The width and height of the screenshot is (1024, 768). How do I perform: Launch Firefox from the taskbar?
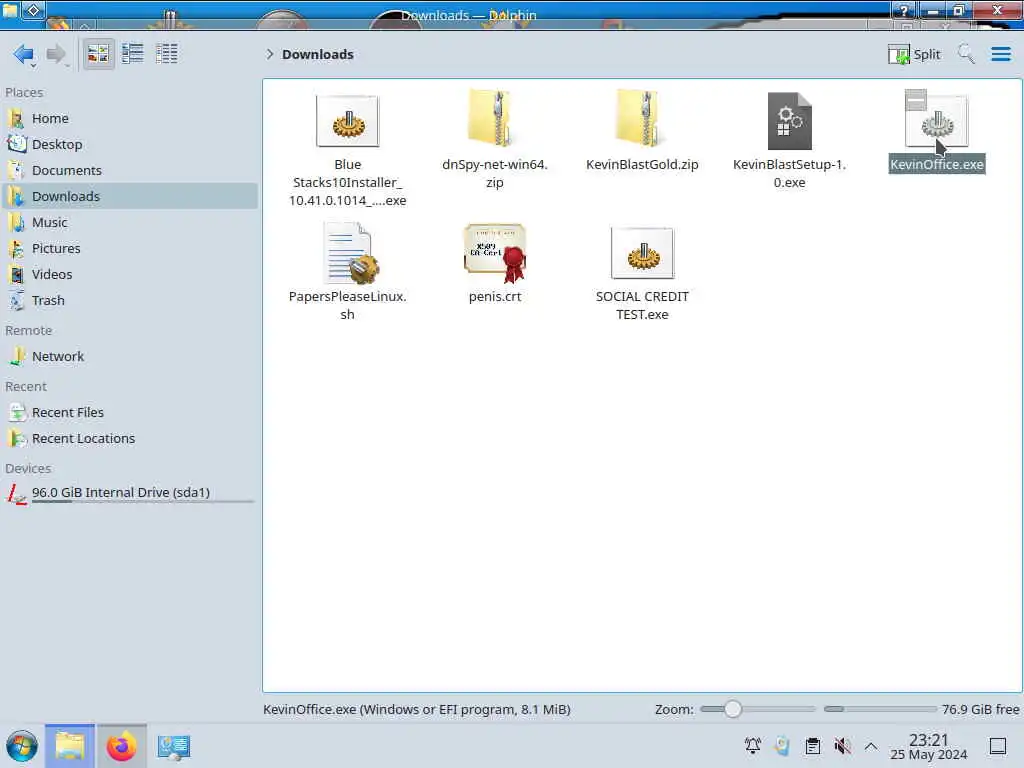[x=121, y=746]
